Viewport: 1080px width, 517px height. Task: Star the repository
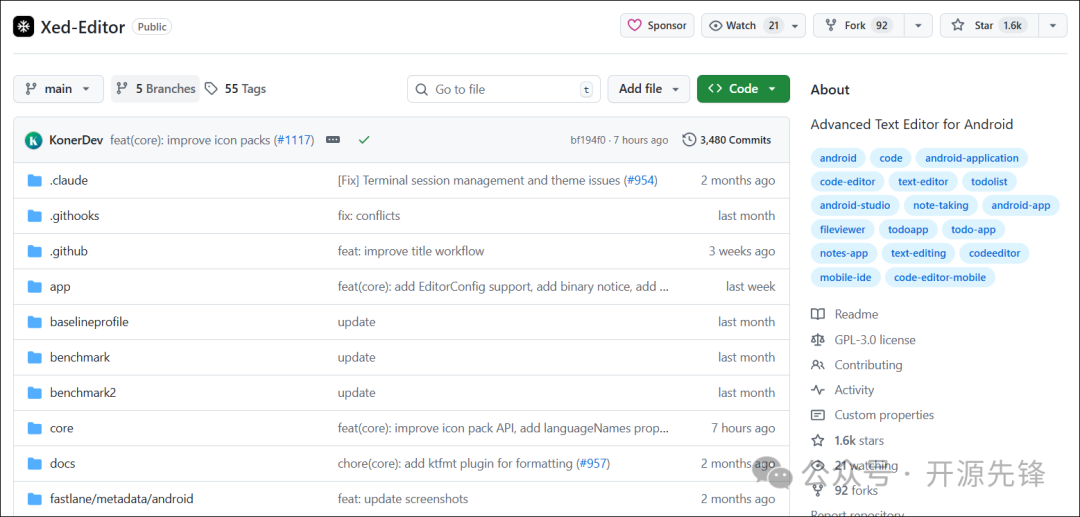click(x=989, y=25)
